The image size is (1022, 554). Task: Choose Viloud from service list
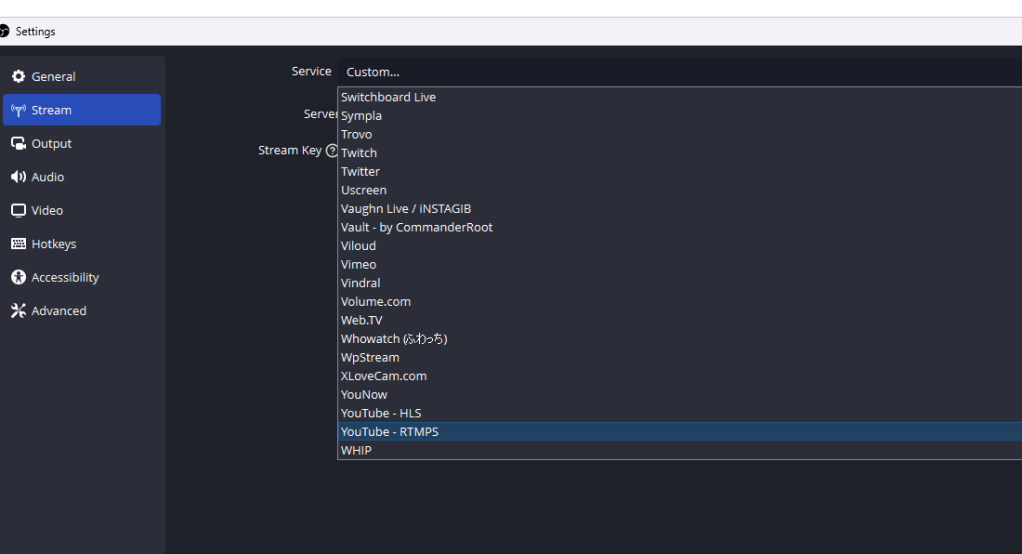point(680,246)
